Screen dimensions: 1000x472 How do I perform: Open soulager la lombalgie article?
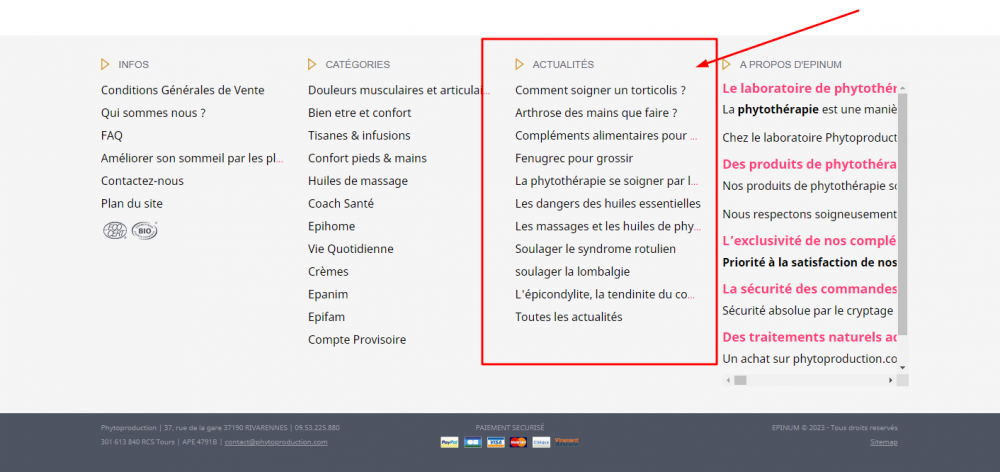pos(573,272)
